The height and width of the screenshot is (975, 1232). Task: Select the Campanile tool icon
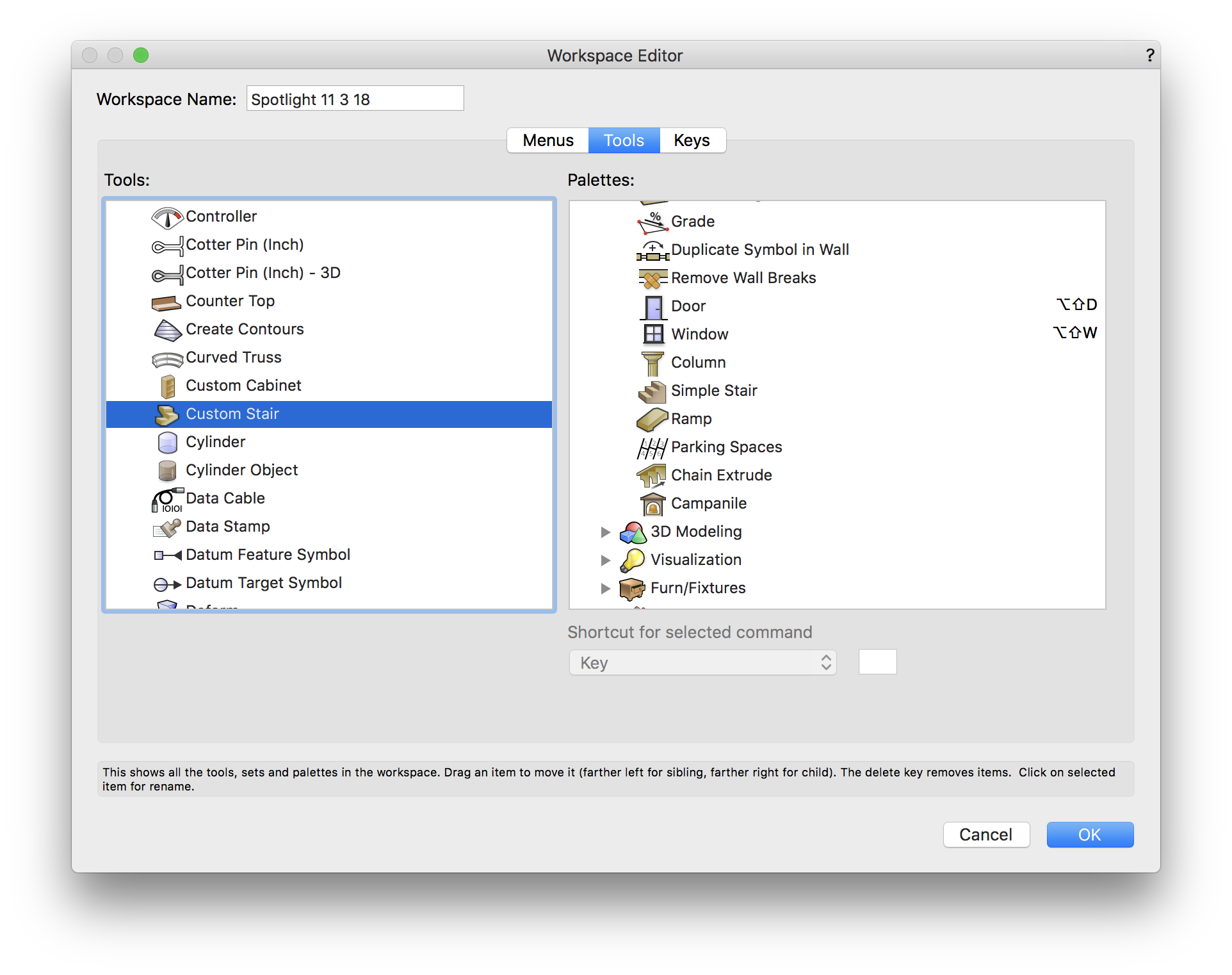[652, 504]
